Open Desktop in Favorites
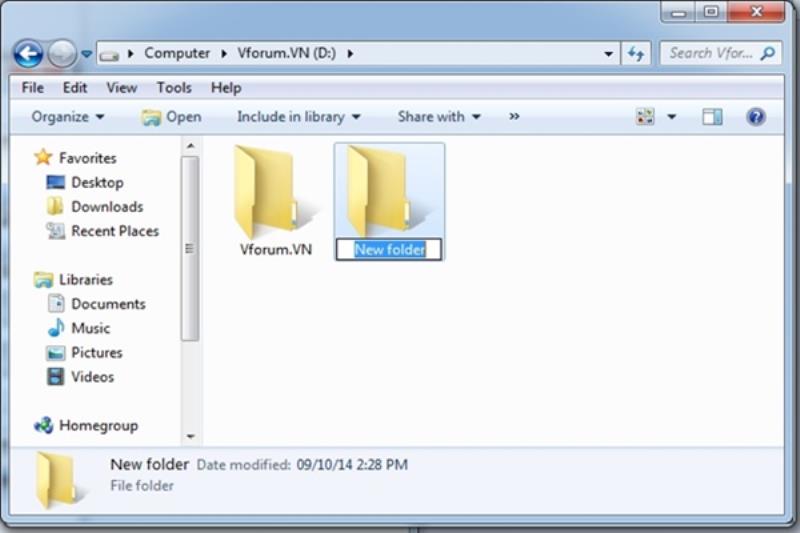The height and width of the screenshot is (533, 800). tap(97, 183)
